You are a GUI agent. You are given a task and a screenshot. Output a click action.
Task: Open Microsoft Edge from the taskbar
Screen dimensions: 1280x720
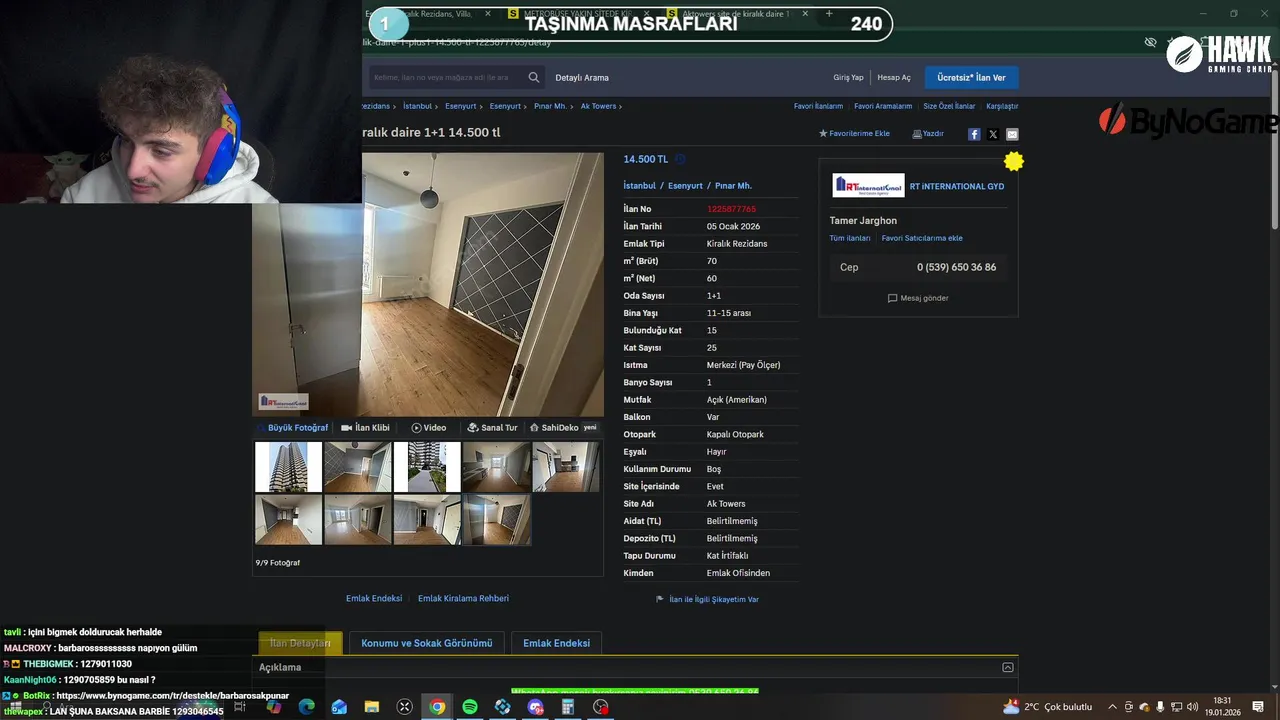pyautogui.click(x=307, y=706)
